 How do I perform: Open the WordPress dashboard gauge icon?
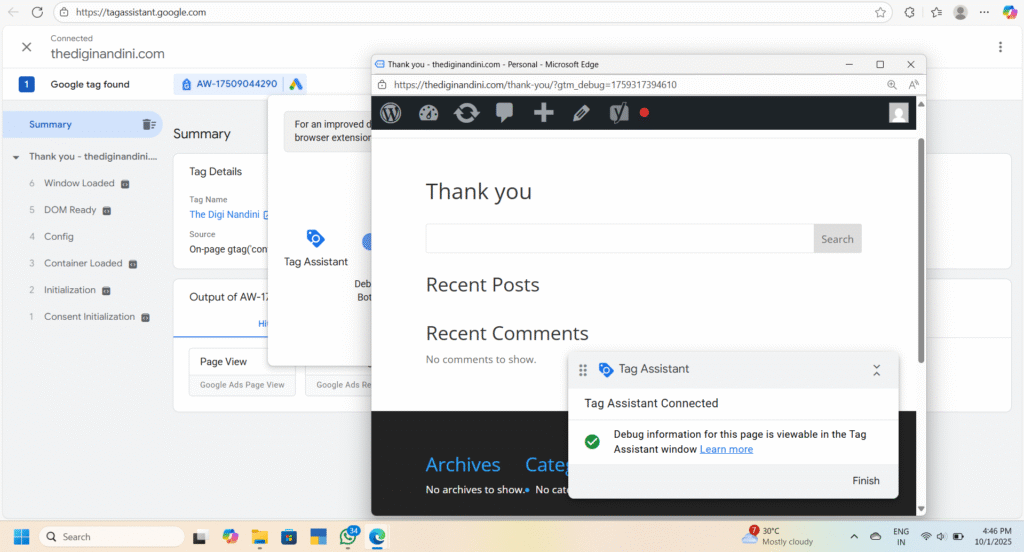click(x=428, y=113)
